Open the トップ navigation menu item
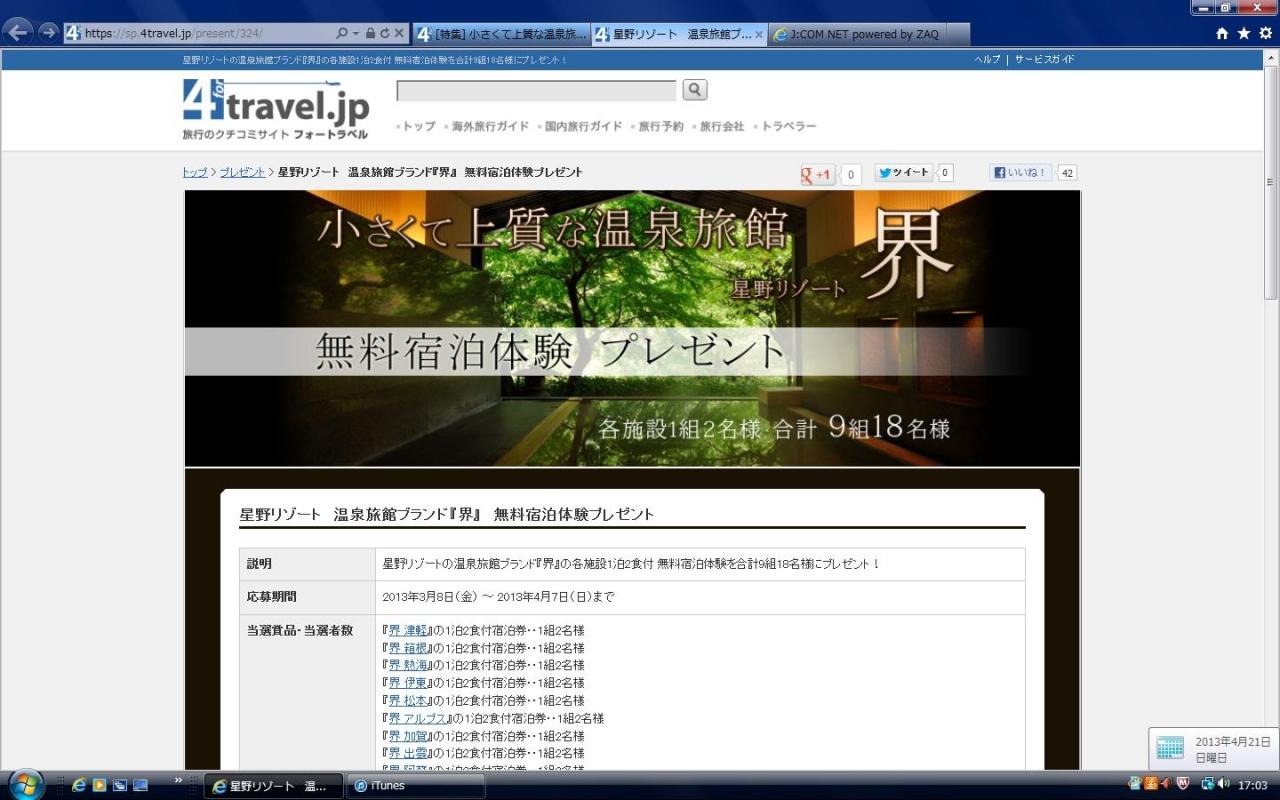The height and width of the screenshot is (800, 1280). [x=418, y=126]
